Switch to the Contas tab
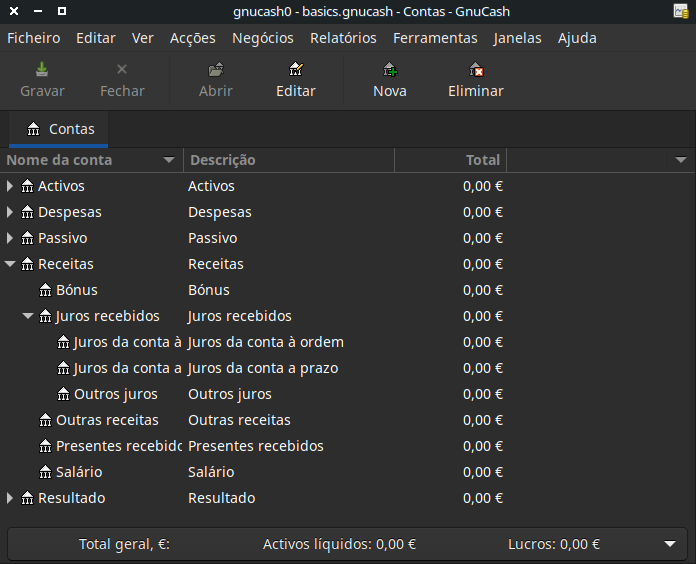The image size is (696, 564). click(x=59, y=129)
